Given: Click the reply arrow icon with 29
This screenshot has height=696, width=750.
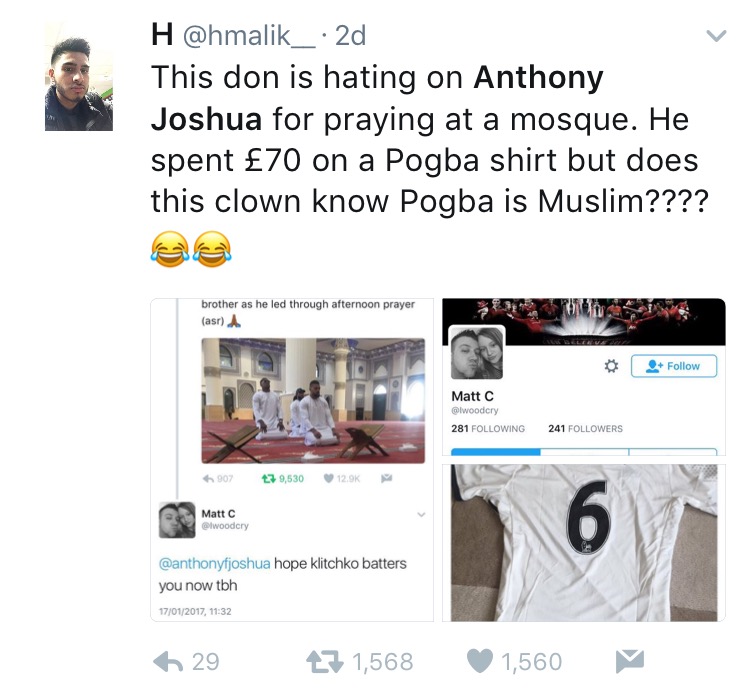Looking at the screenshot, I should point(168,662).
